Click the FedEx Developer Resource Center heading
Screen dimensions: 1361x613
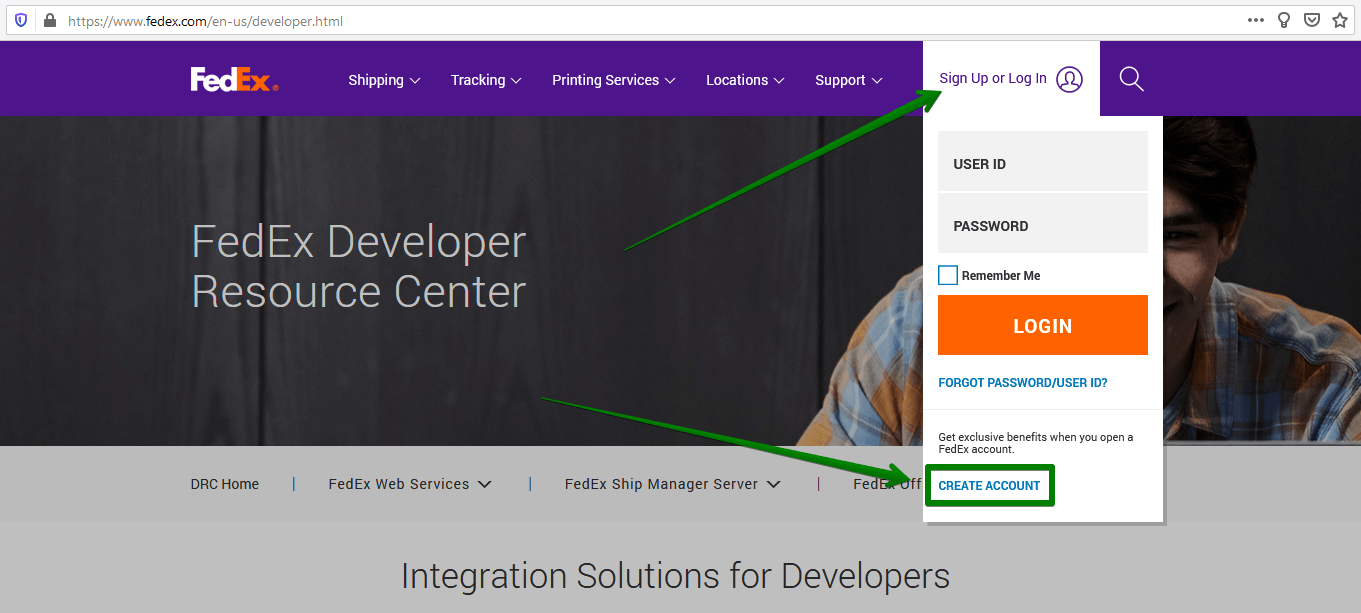(359, 267)
